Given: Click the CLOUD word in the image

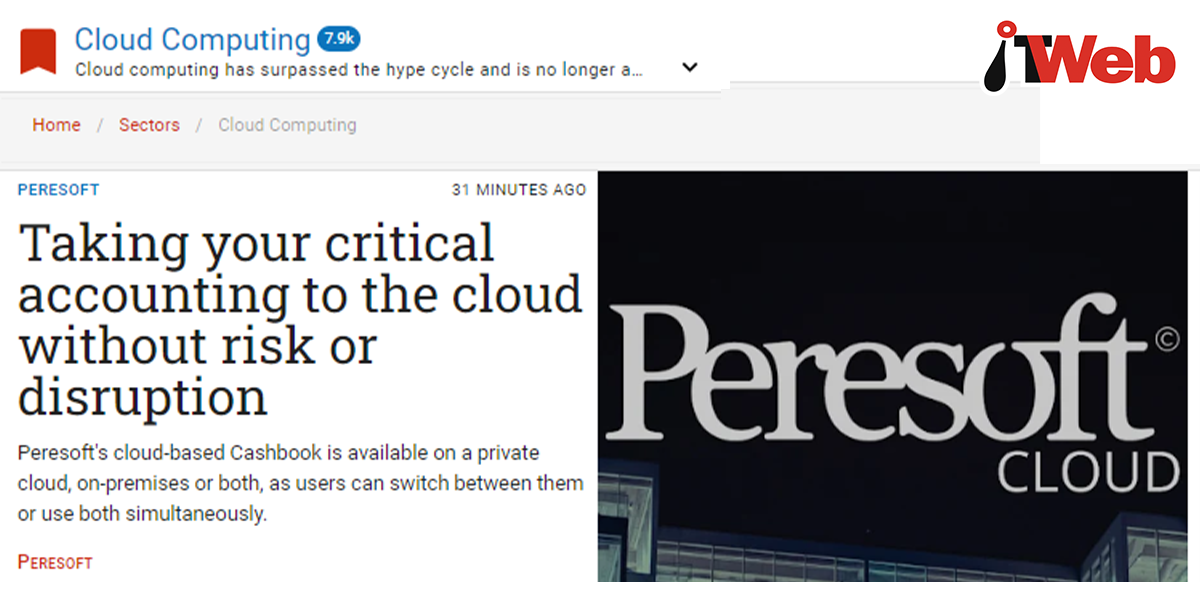Looking at the screenshot, I should (1088, 472).
